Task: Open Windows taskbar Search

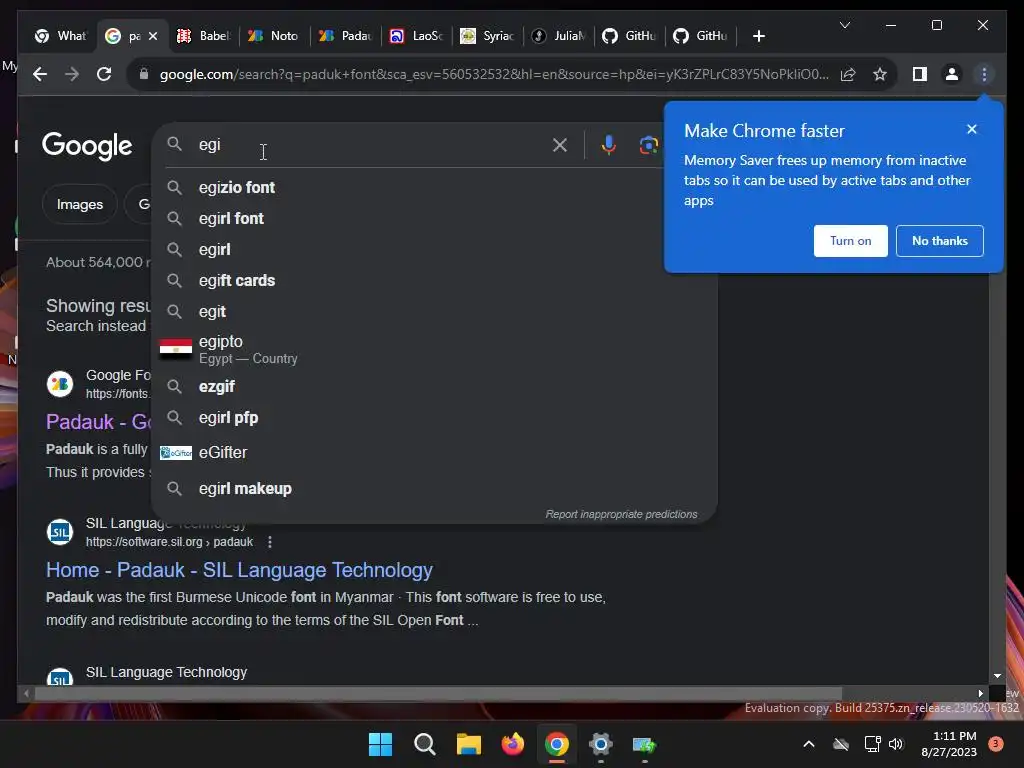Action: tap(424, 744)
